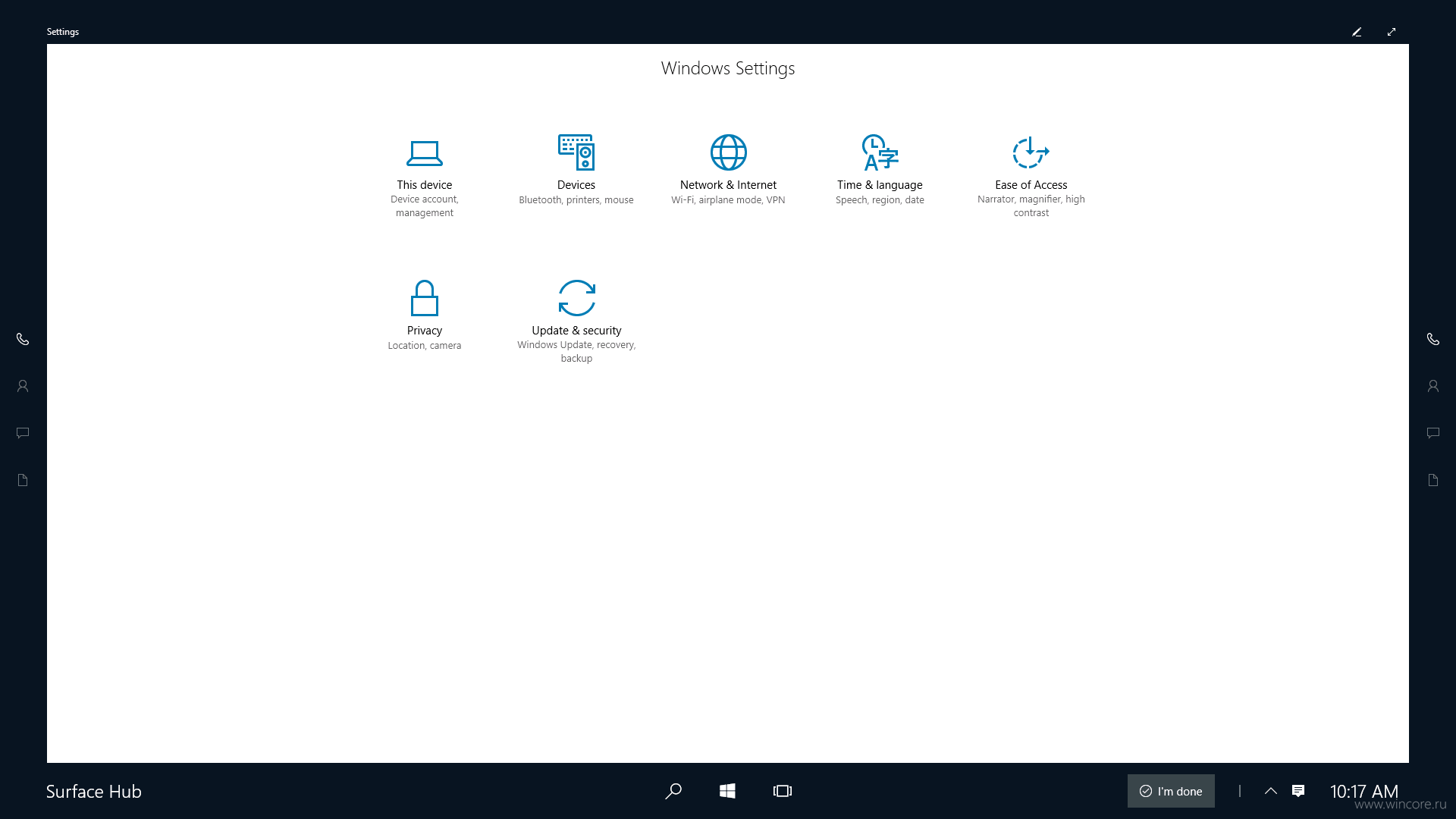Click the Settings window title text
Image resolution: width=1456 pixels, height=819 pixels.
point(63,32)
